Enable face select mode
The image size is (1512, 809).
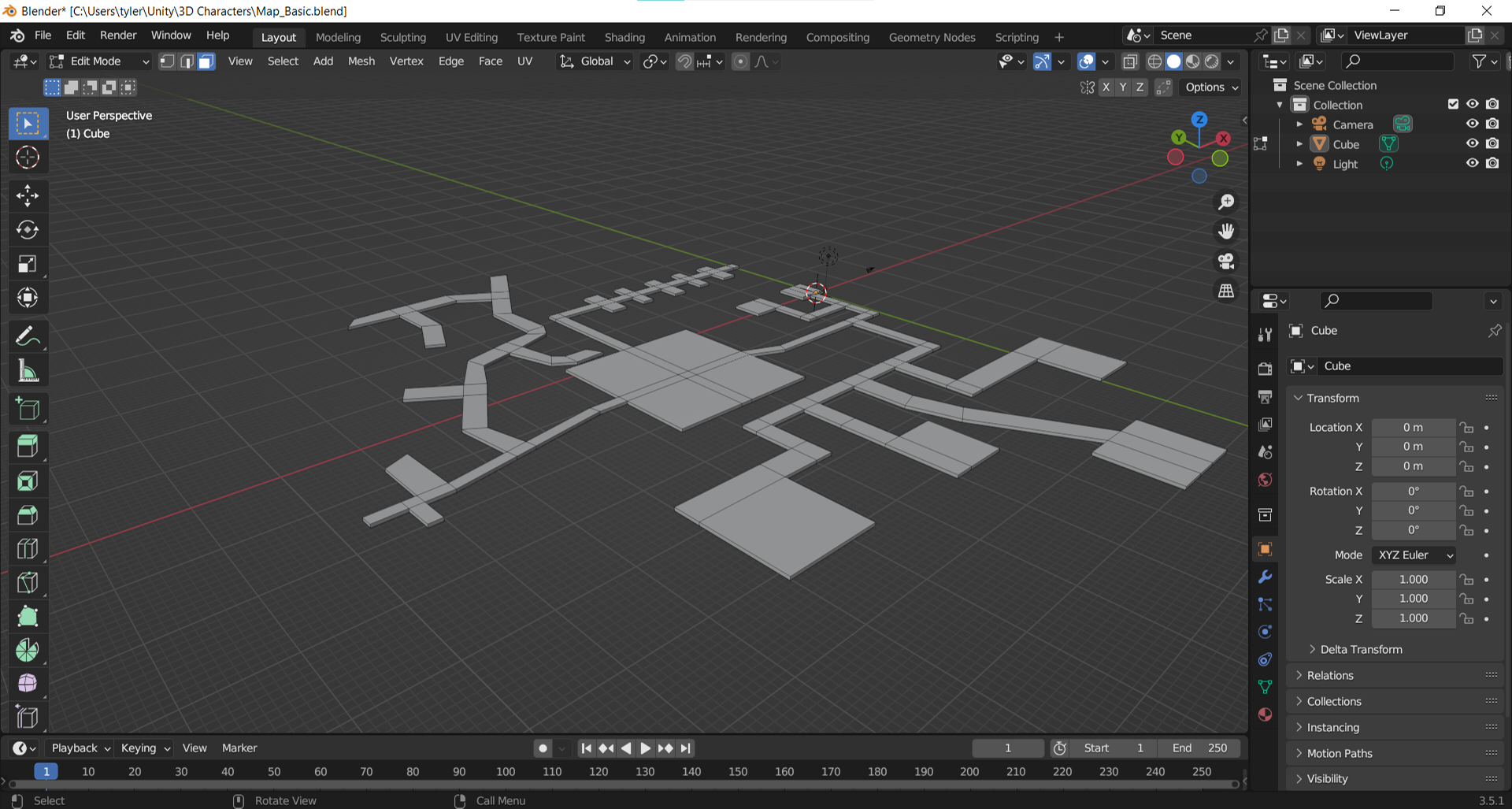point(206,61)
